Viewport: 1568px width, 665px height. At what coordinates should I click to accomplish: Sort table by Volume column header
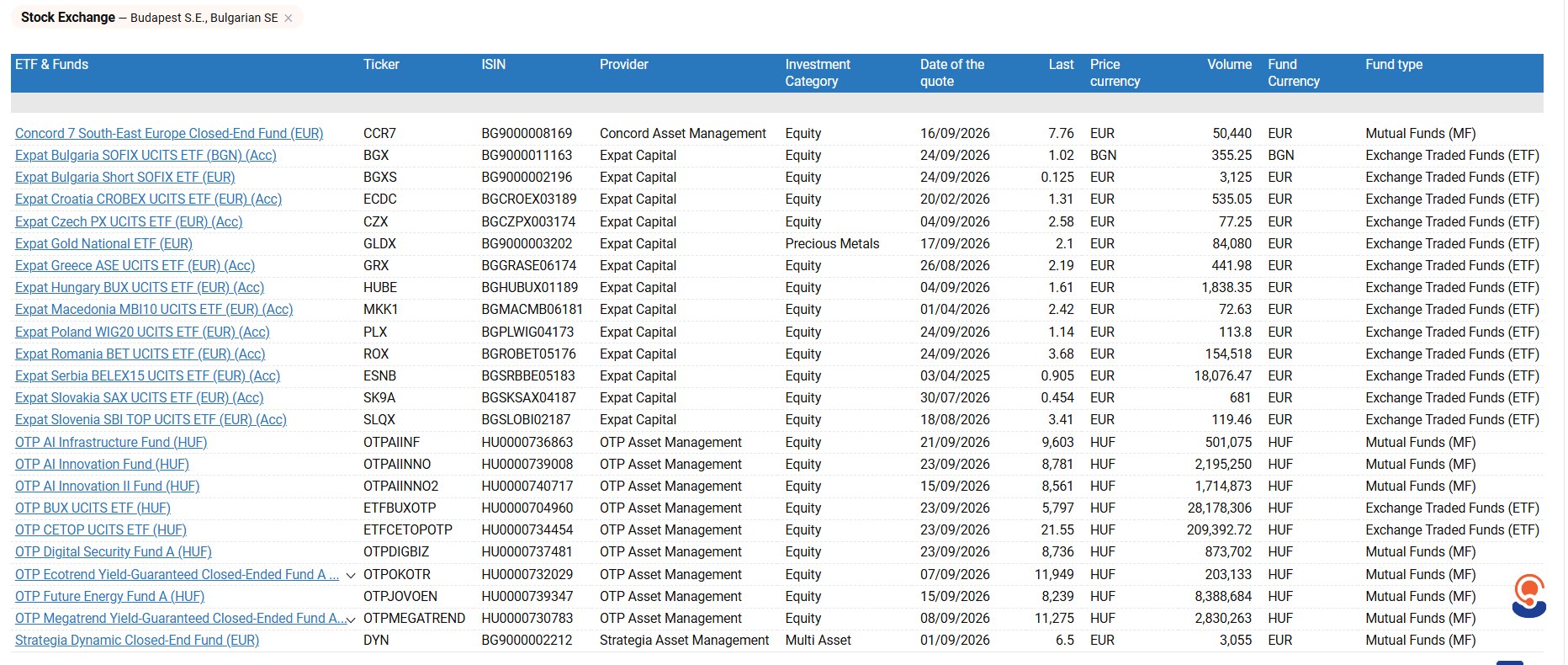(x=1229, y=64)
